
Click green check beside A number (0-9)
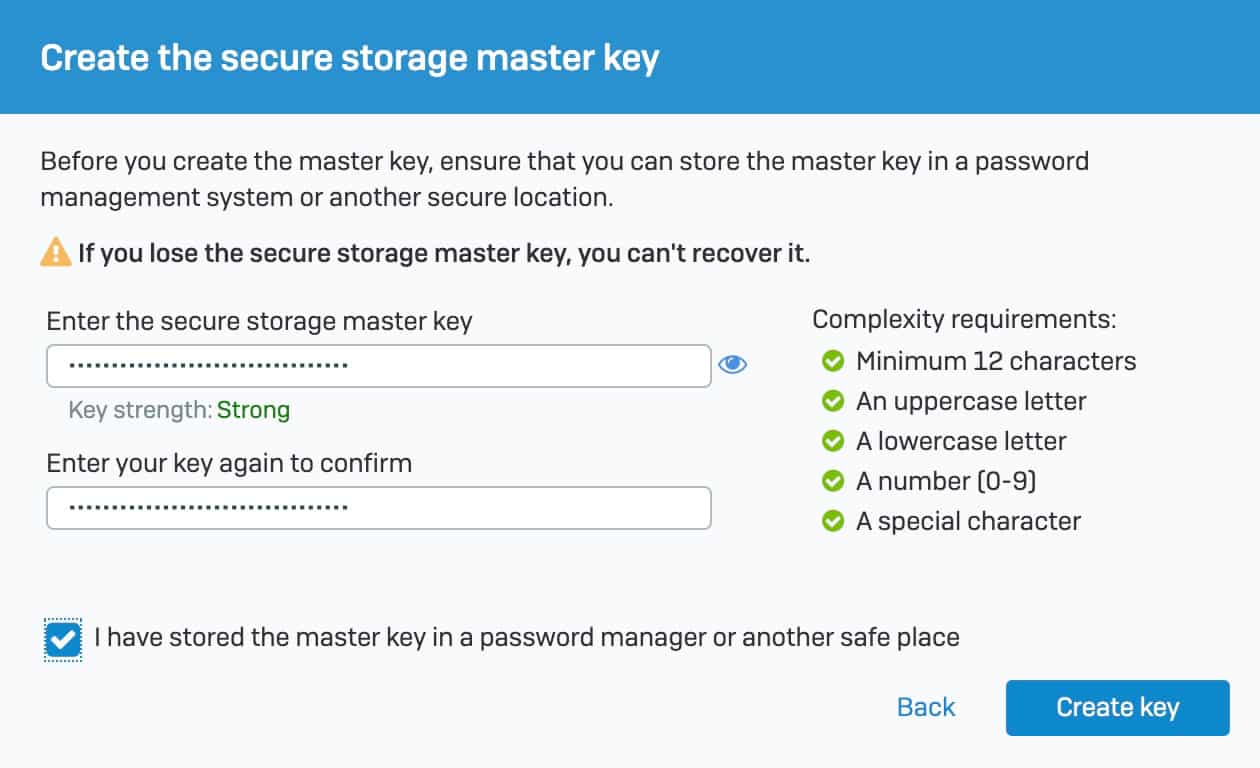point(832,481)
